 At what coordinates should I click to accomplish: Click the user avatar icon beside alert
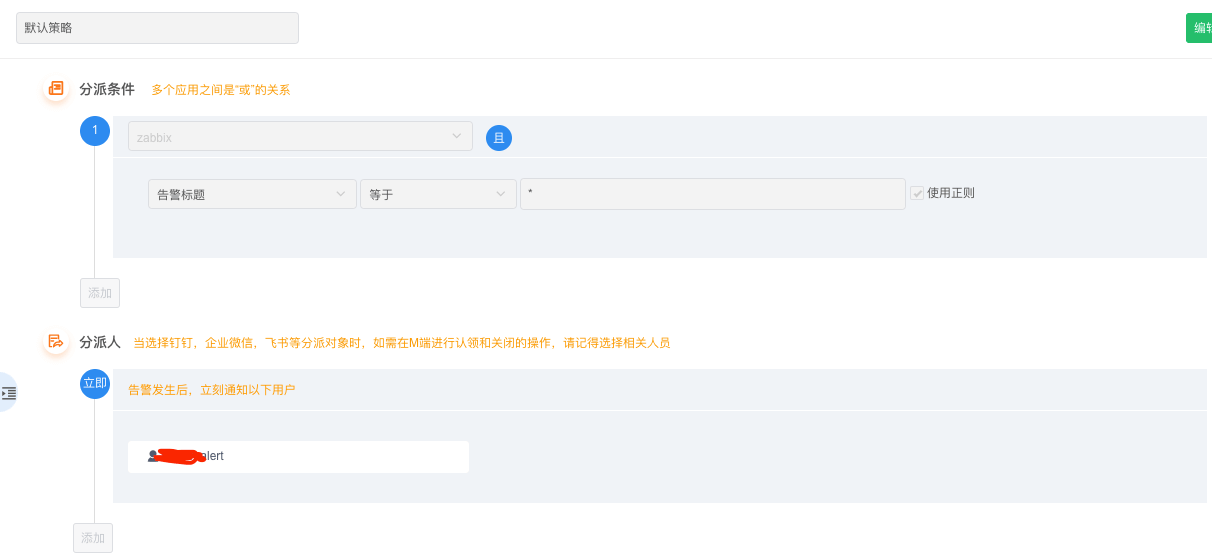(153, 456)
